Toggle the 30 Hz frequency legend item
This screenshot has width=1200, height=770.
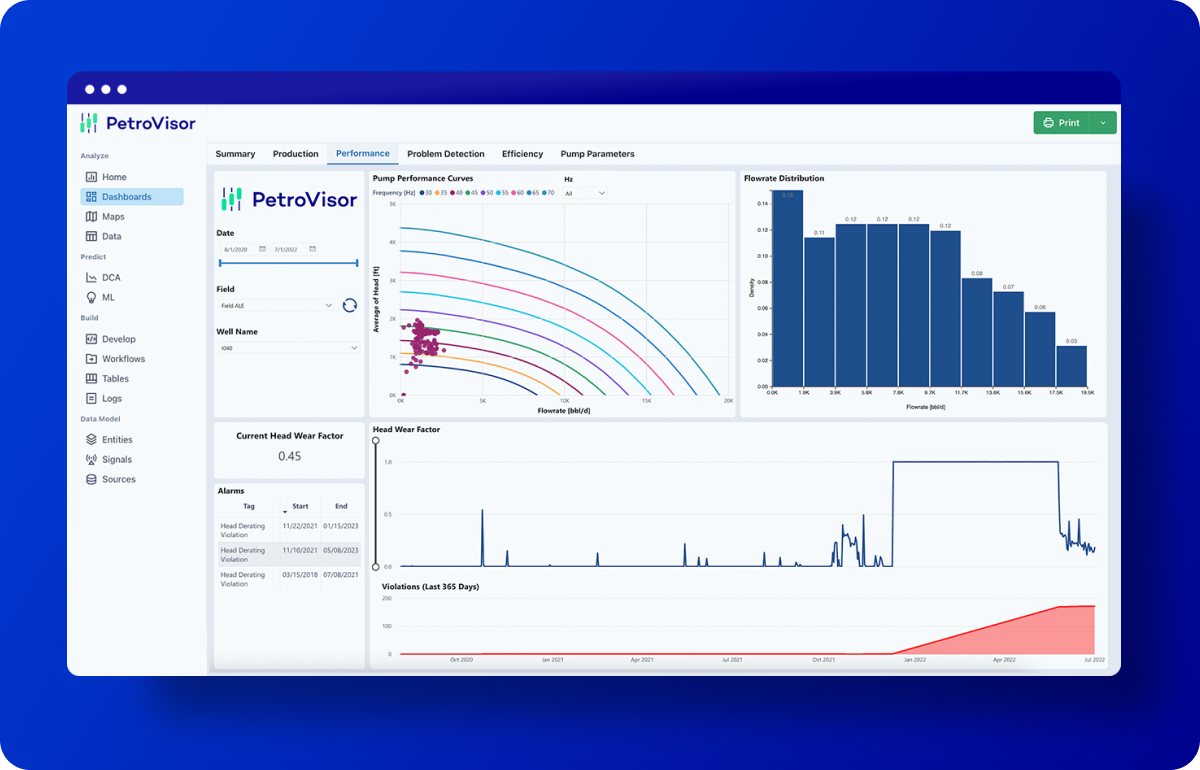[x=425, y=192]
